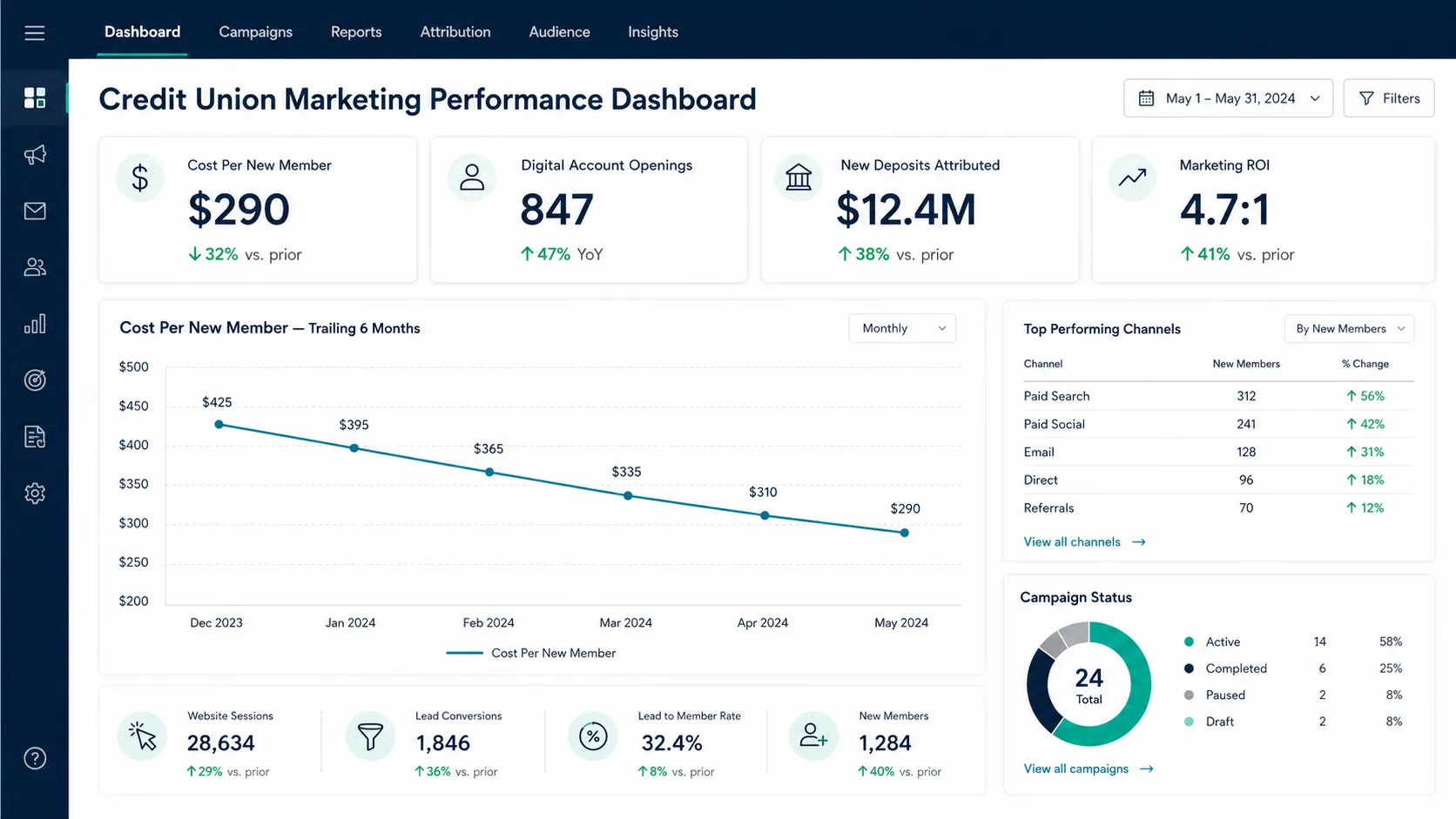Viewport: 1456px width, 819px height.
Task: Click the percent icon beside Lead to Member Rate
Action: 593,736
